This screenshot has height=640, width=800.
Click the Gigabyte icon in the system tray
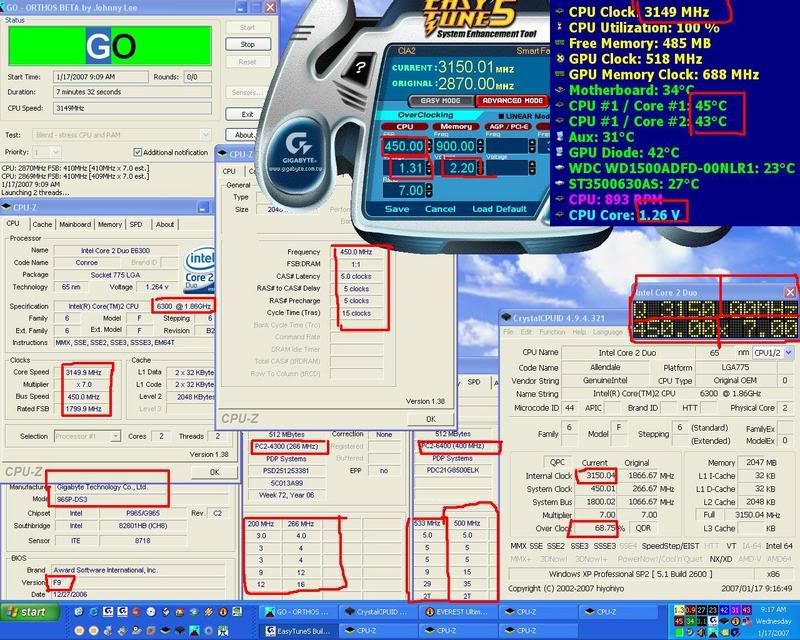click(x=712, y=621)
